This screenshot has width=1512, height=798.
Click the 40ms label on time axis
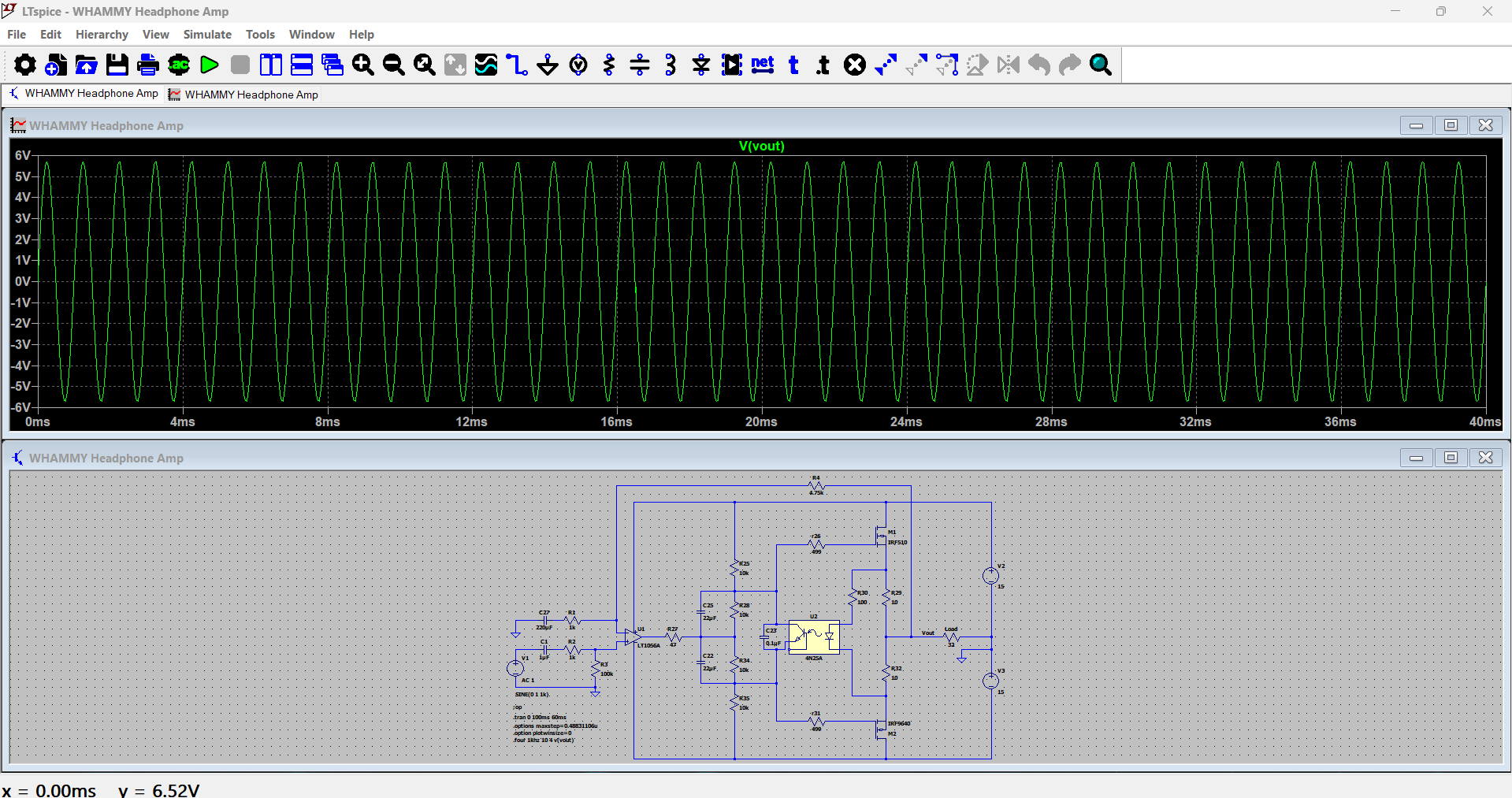(1485, 422)
